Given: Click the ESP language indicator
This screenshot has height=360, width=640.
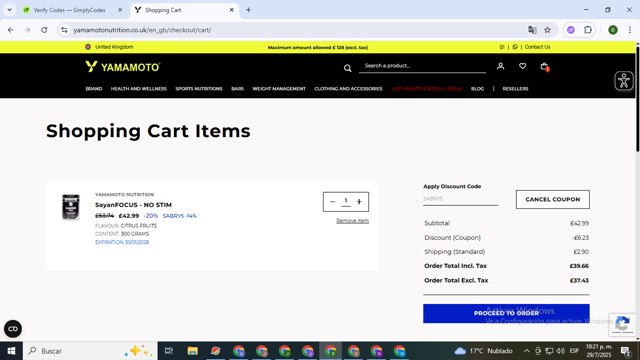Looking at the screenshot, I should (574, 351).
